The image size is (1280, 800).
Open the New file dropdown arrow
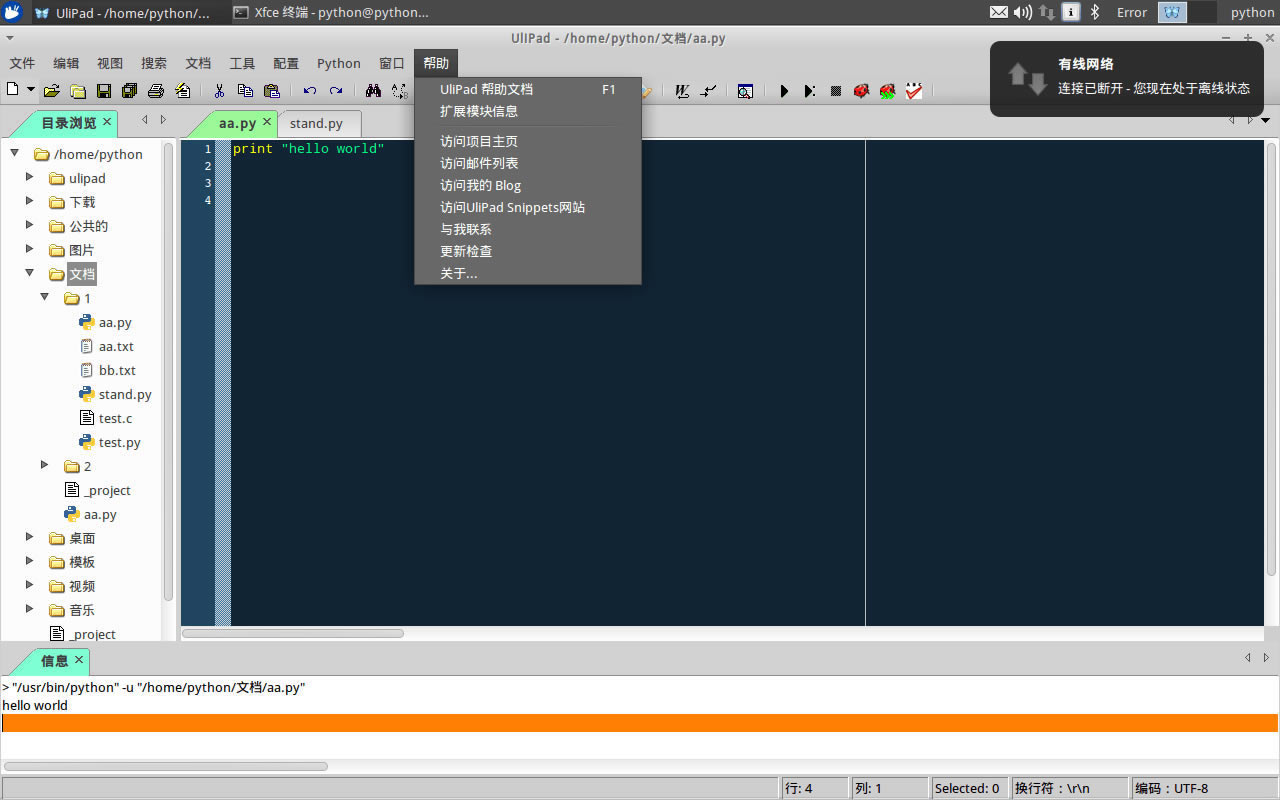31,90
